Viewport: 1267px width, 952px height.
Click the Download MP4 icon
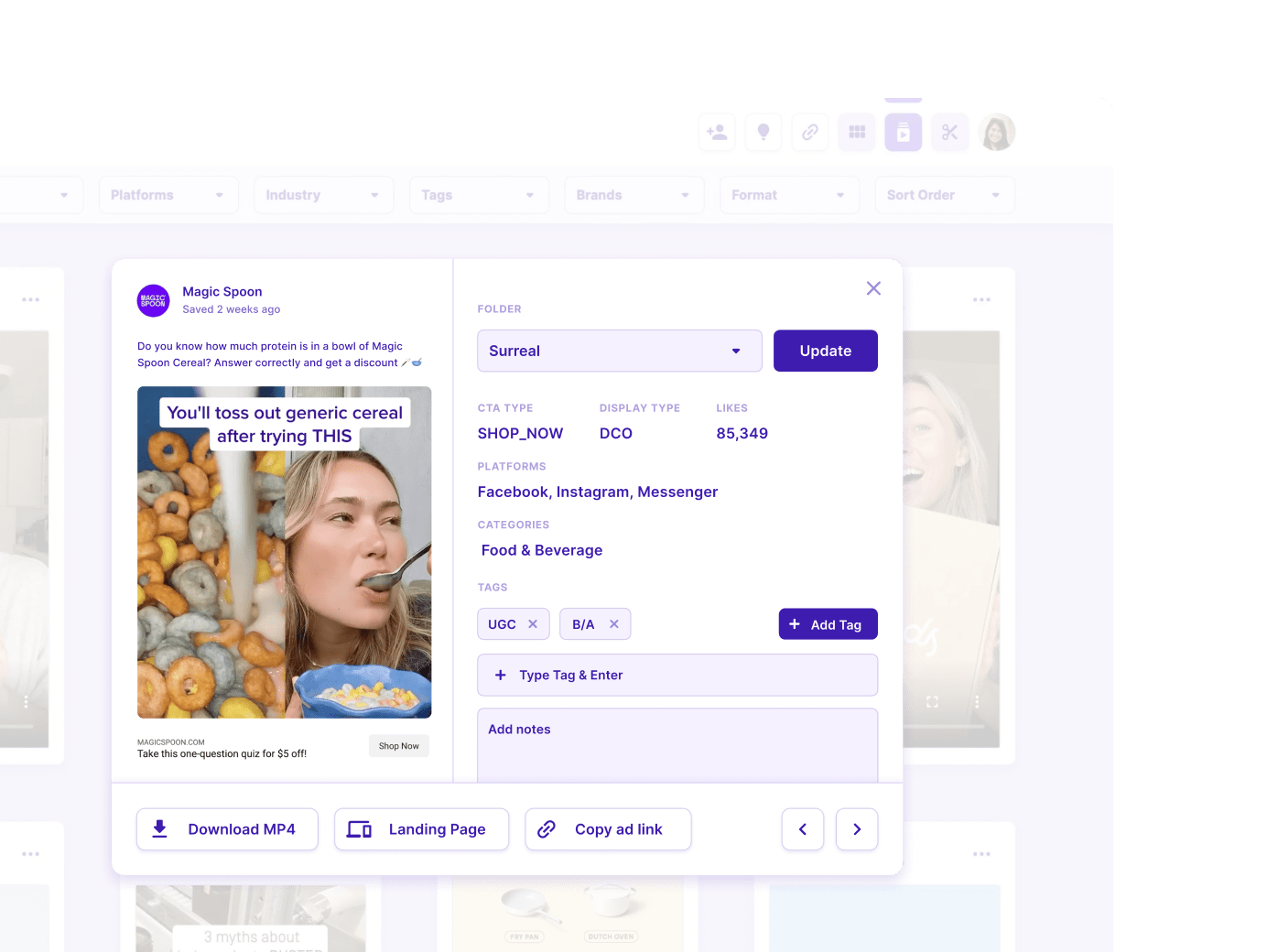point(160,828)
